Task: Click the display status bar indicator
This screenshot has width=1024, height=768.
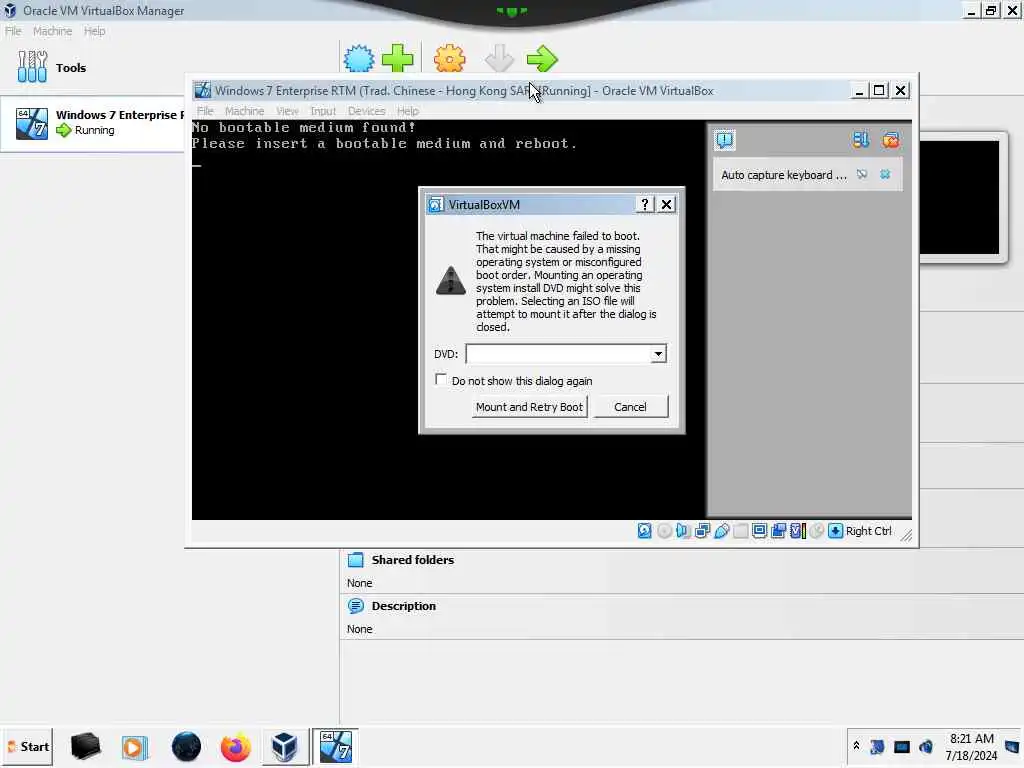Action: tap(760, 531)
